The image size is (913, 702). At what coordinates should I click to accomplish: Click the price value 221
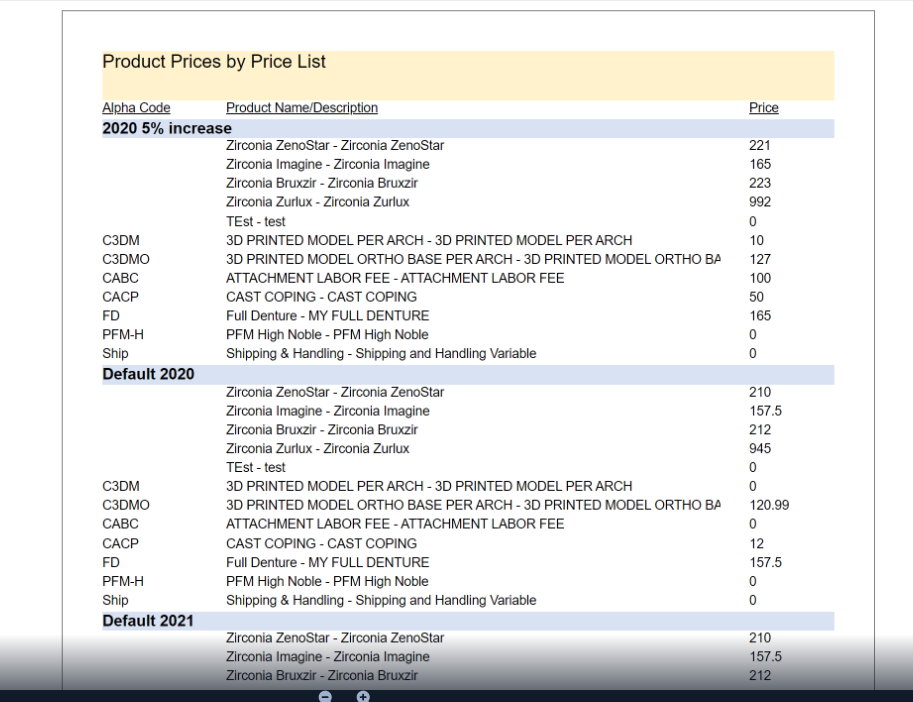pyautogui.click(x=760, y=146)
